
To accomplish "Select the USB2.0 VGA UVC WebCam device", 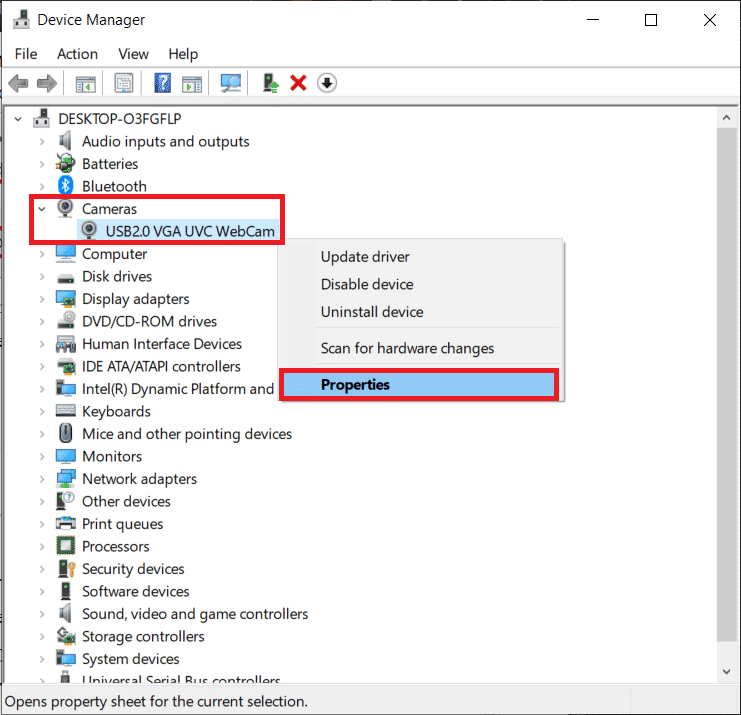I will (x=189, y=231).
